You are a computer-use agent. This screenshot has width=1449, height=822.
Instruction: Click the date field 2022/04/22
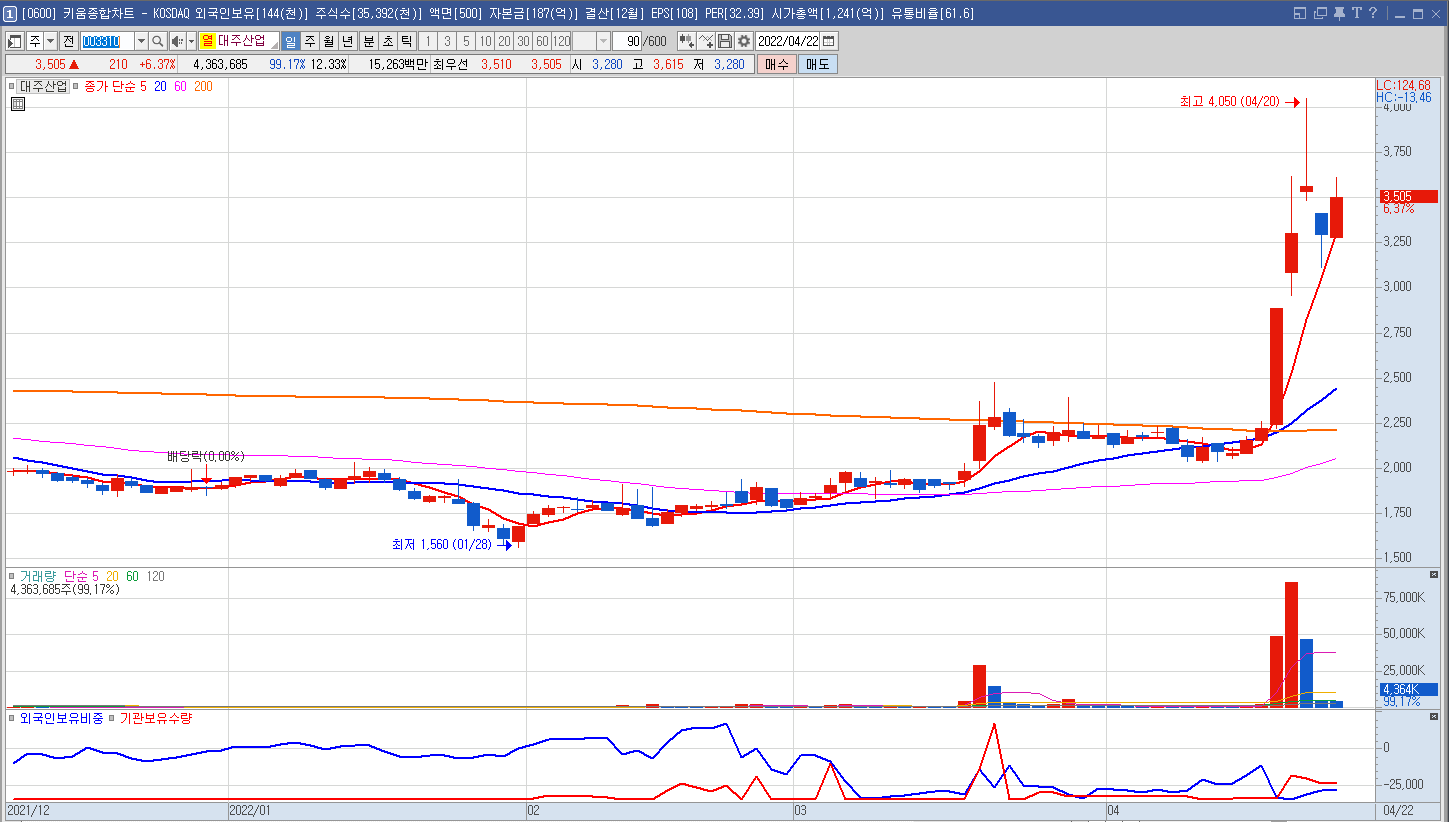tap(788, 41)
